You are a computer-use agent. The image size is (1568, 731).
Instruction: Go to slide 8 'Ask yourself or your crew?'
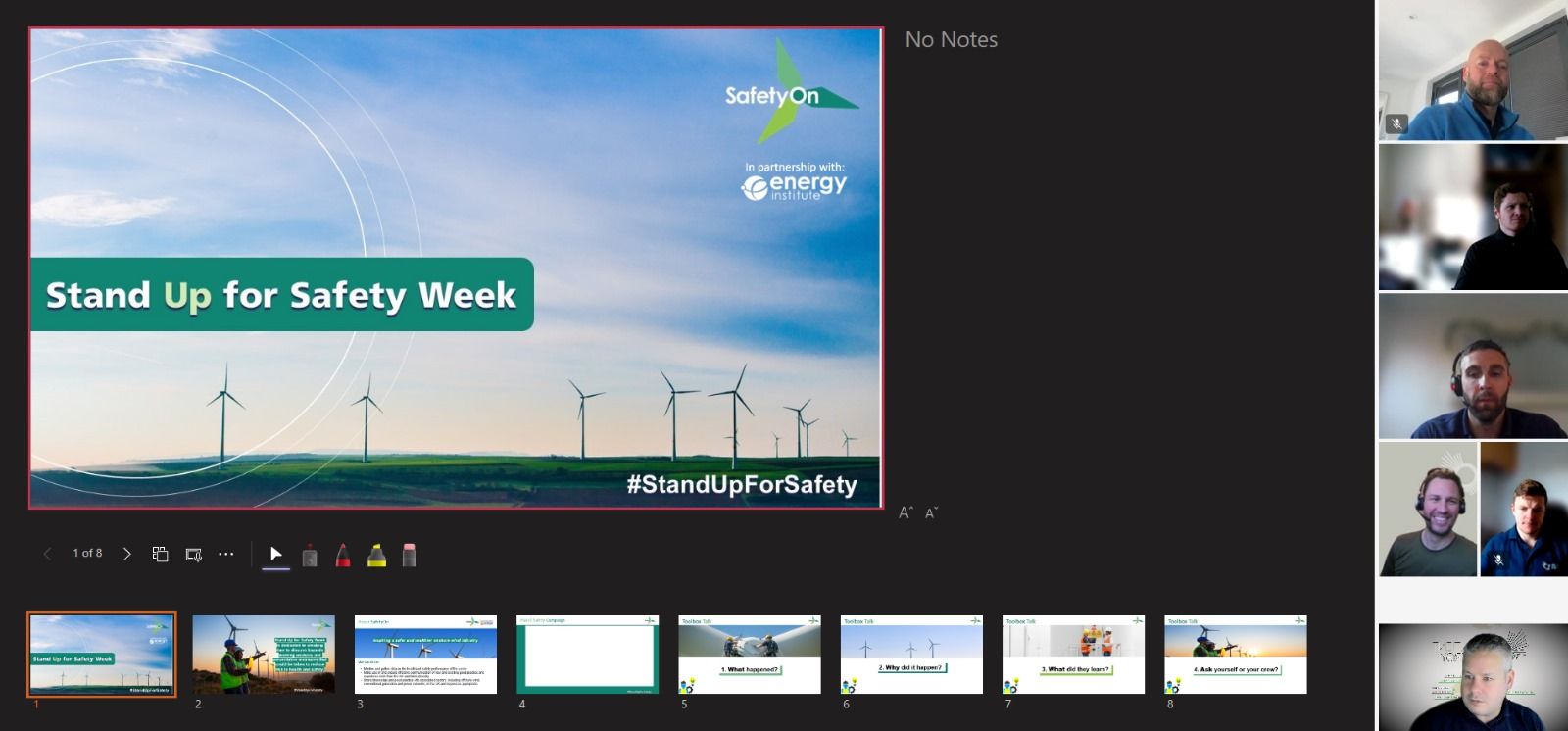coord(1236,655)
